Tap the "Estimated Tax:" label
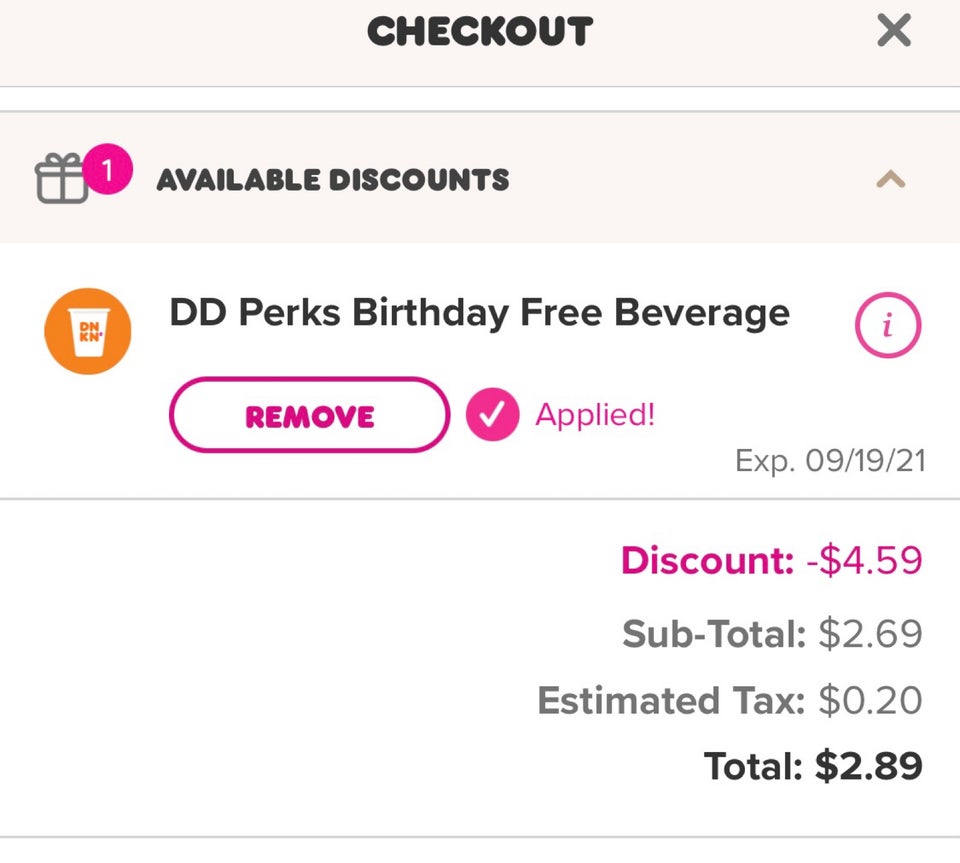This screenshot has width=960, height=863. [x=670, y=700]
